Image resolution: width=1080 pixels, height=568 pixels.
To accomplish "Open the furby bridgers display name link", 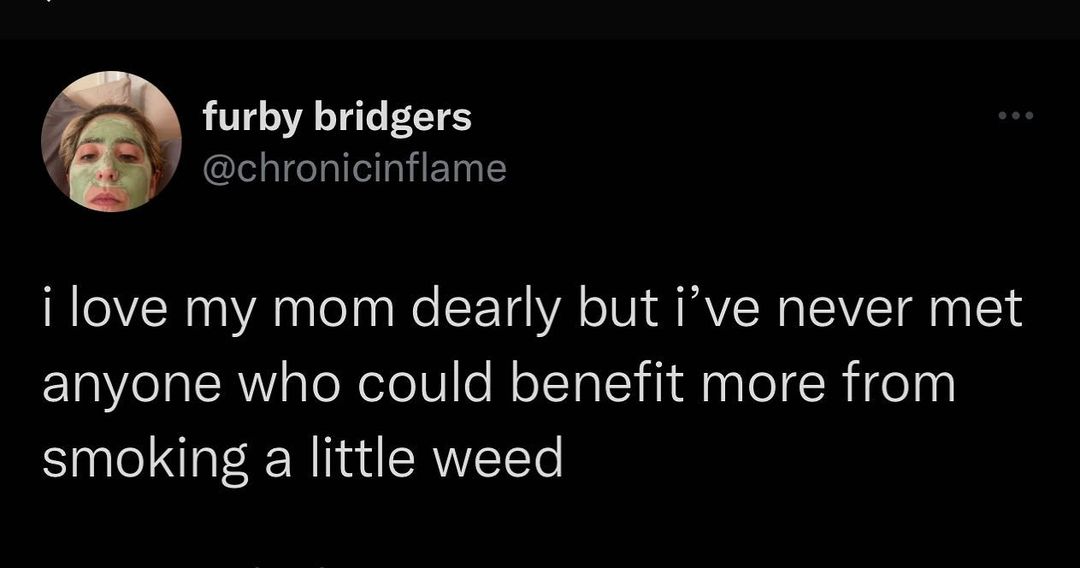I will click(x=337, y=118).
